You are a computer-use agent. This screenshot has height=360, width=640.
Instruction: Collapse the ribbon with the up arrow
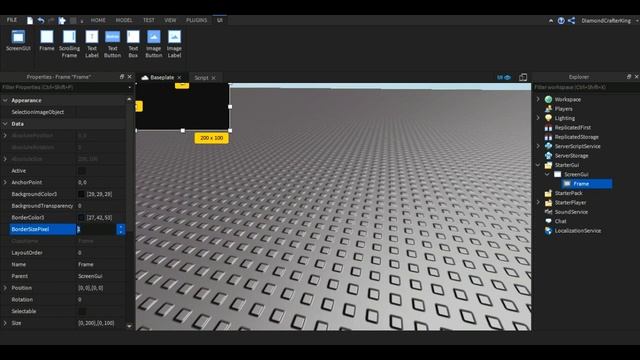tap(551, 20)
